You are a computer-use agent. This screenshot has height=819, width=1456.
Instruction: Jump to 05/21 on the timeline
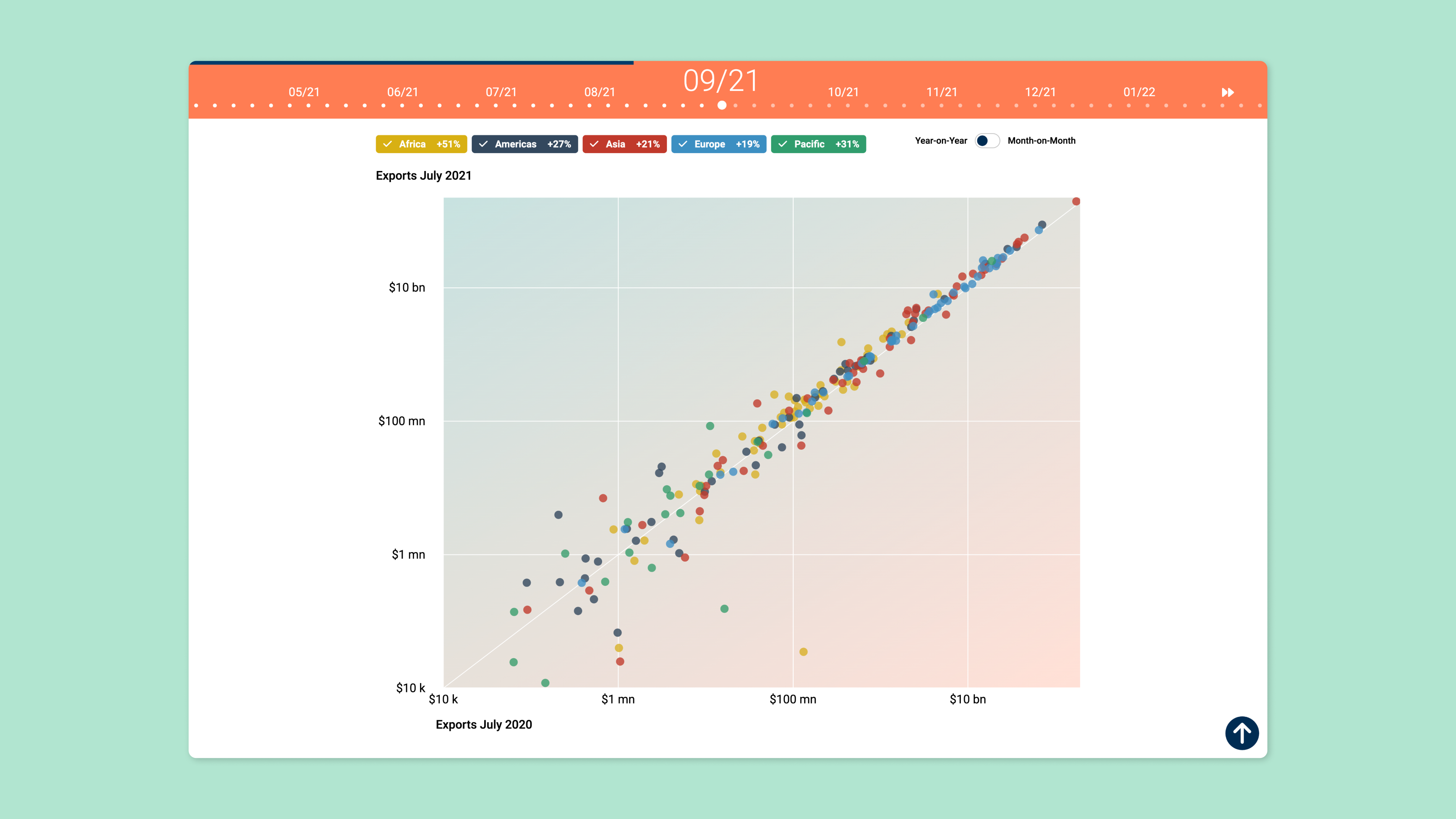pyautogui.click(x=304, y=92)
